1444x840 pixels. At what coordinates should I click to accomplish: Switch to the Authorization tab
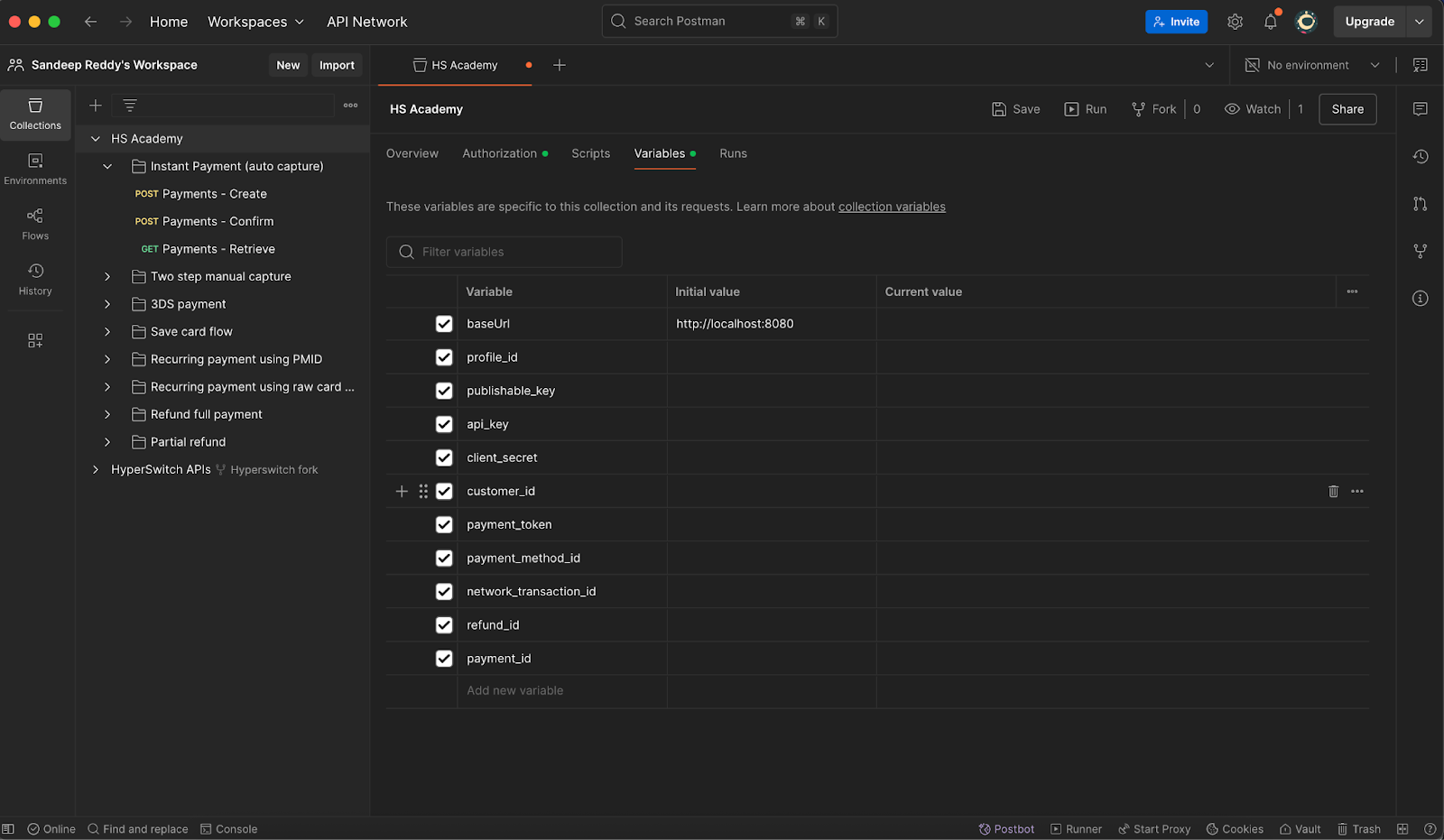click(x=499, y=153)
